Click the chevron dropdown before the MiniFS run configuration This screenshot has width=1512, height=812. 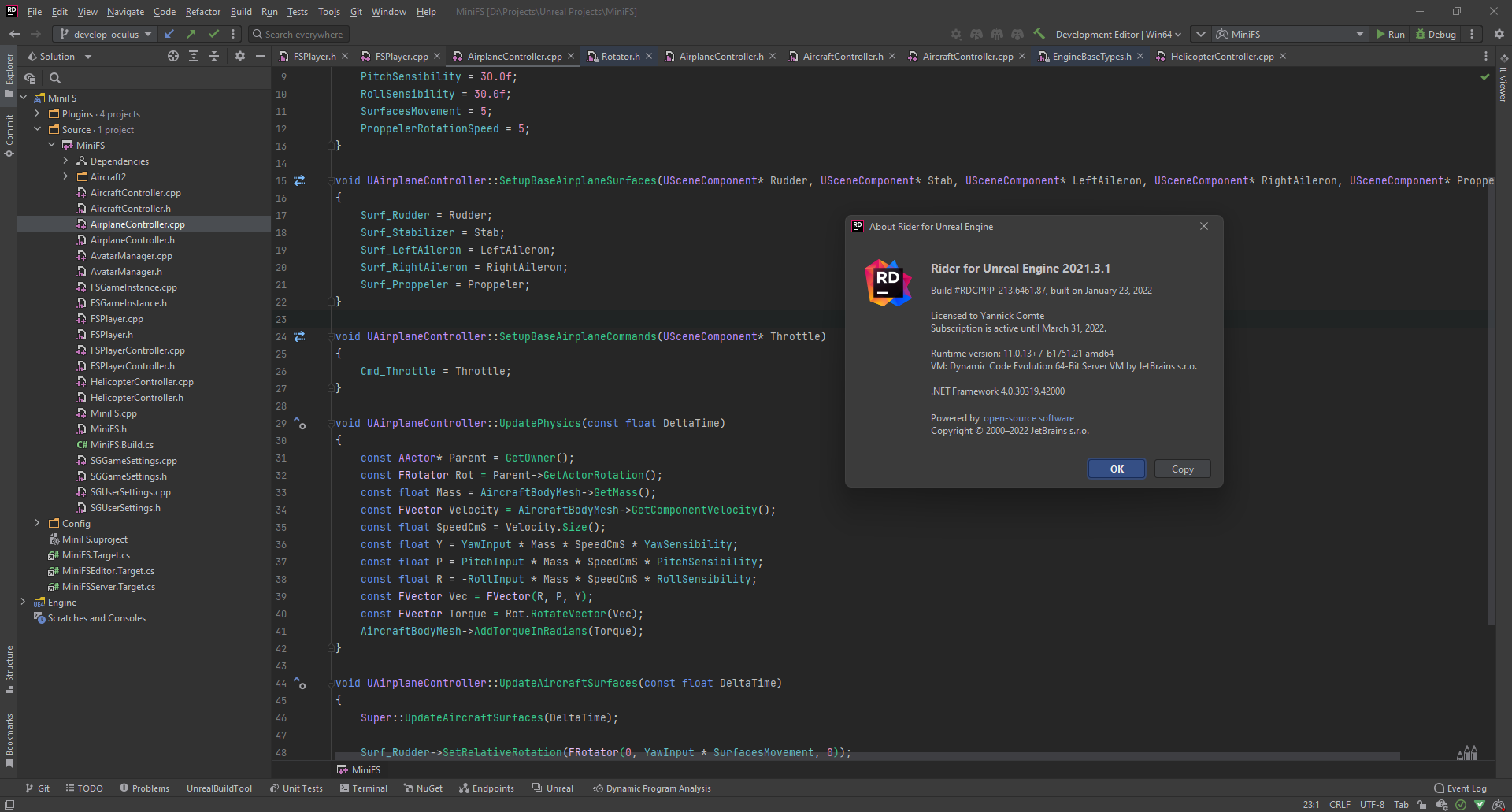1200,34
